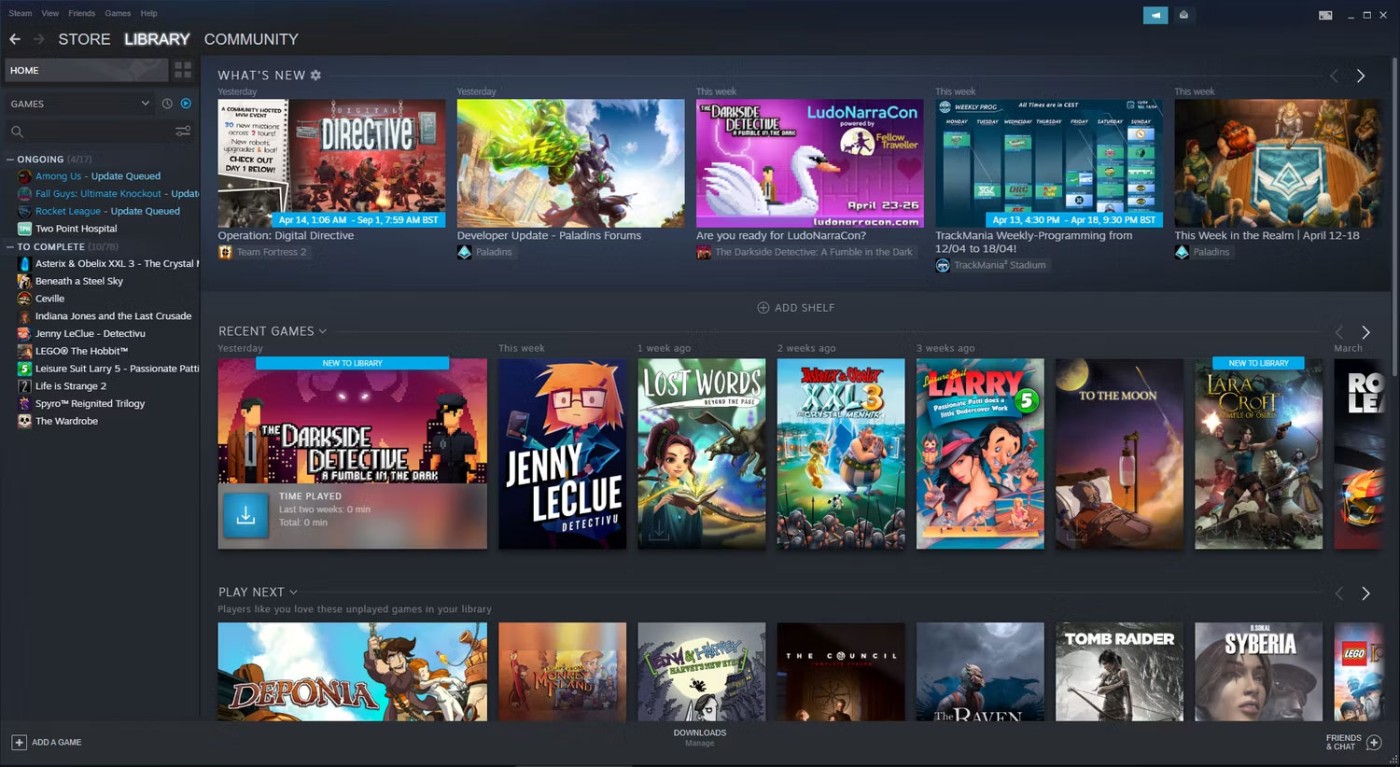The image size is (1400, 767).
Task: Toggle ready-to-play filter icon
Action: coord(185,104)
